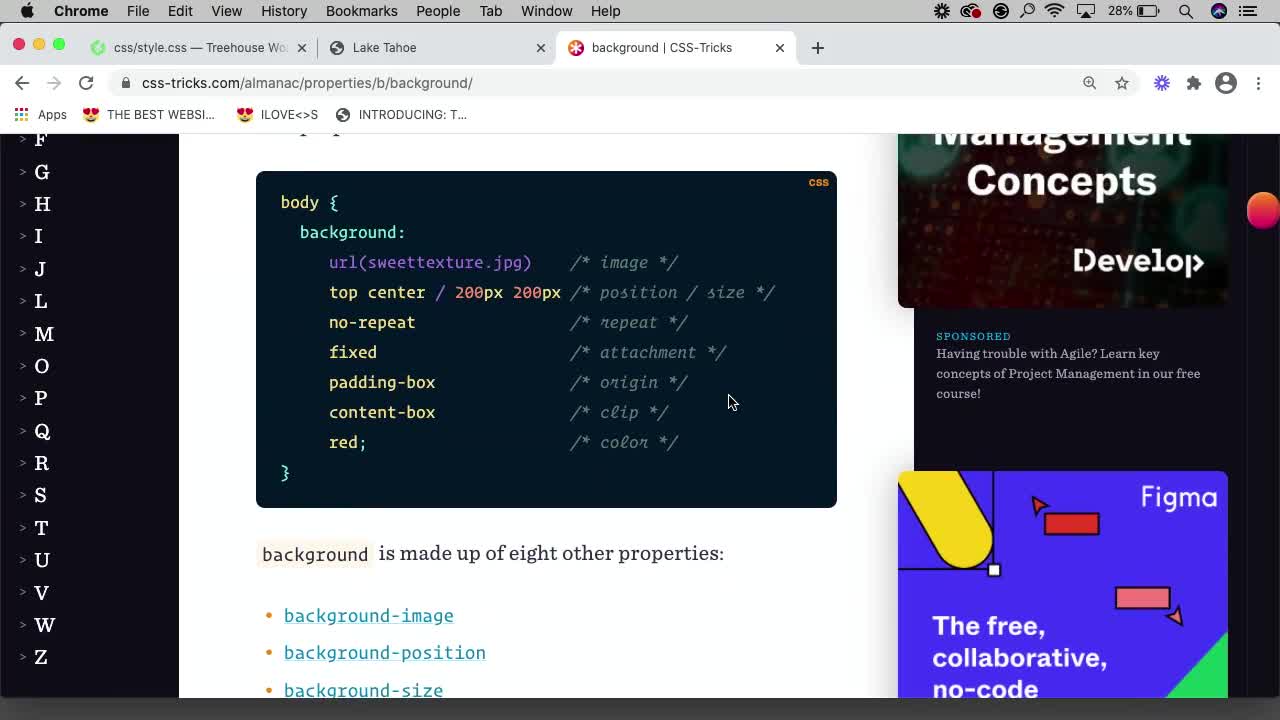1280x720 pixels.
Task: Navigate back with the back arrow
Action: pos(22,83)
